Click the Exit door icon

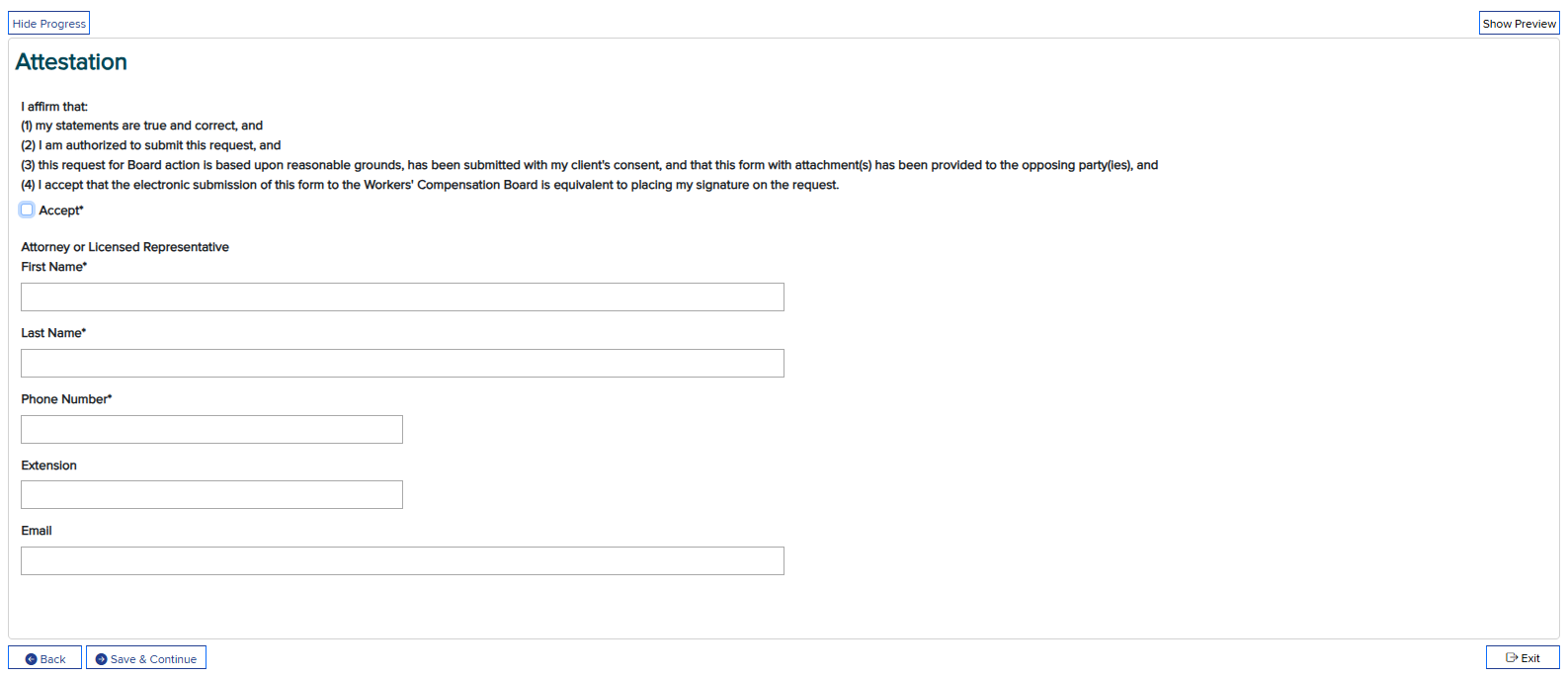point(1511,657)
